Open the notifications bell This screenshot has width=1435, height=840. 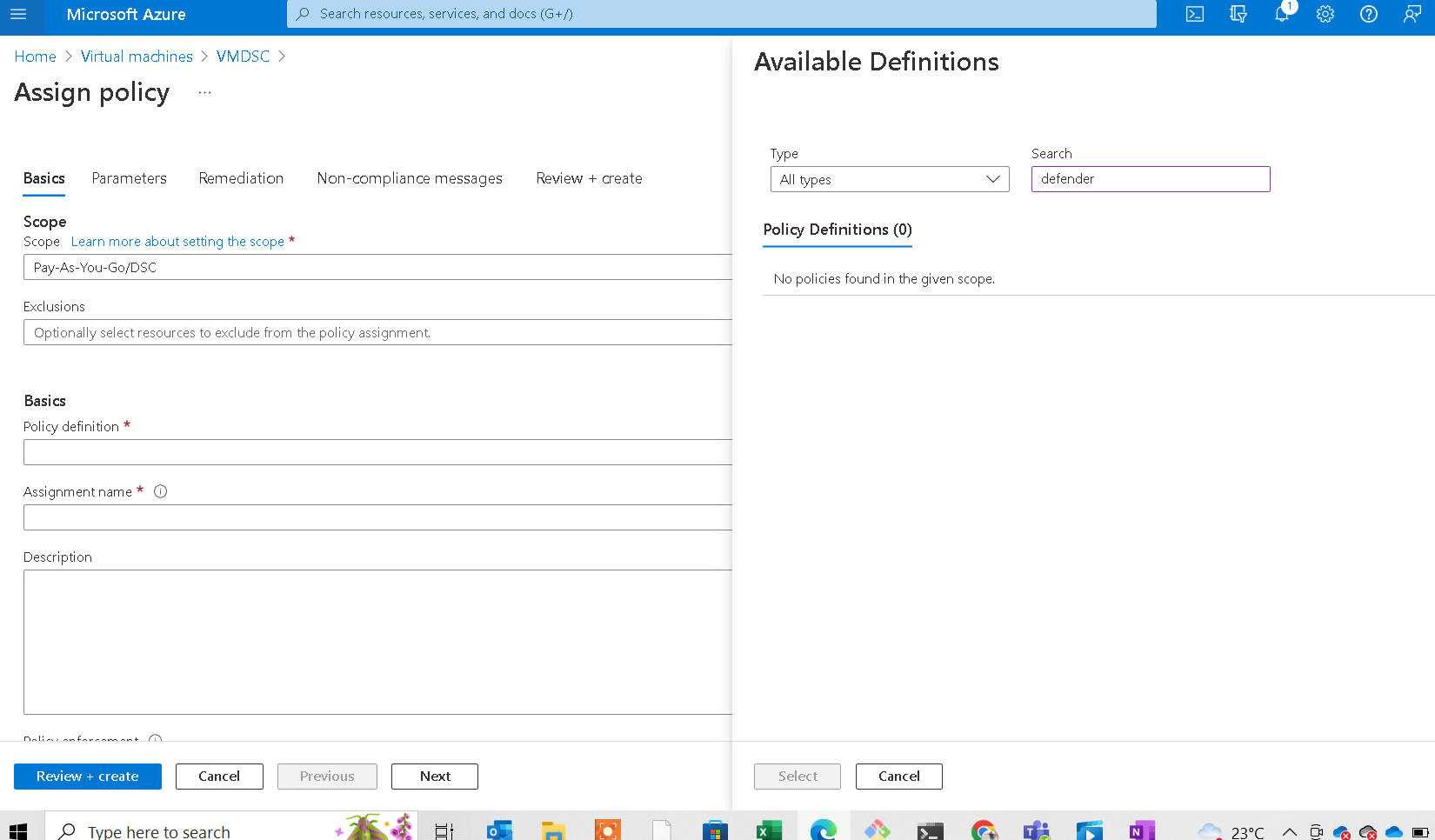(1282, 14)
